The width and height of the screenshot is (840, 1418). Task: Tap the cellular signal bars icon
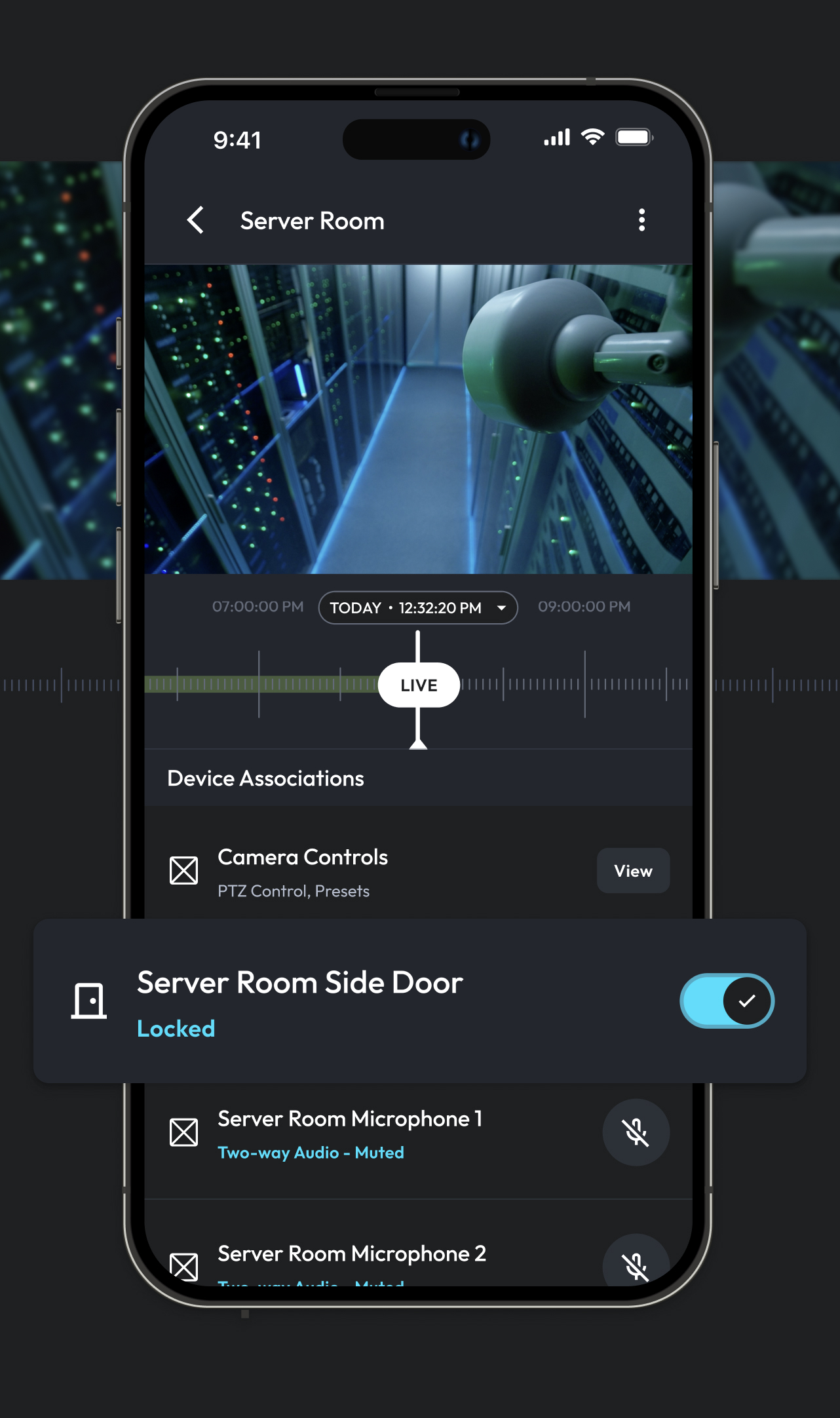pyautogui.click(x=556, y=138)
